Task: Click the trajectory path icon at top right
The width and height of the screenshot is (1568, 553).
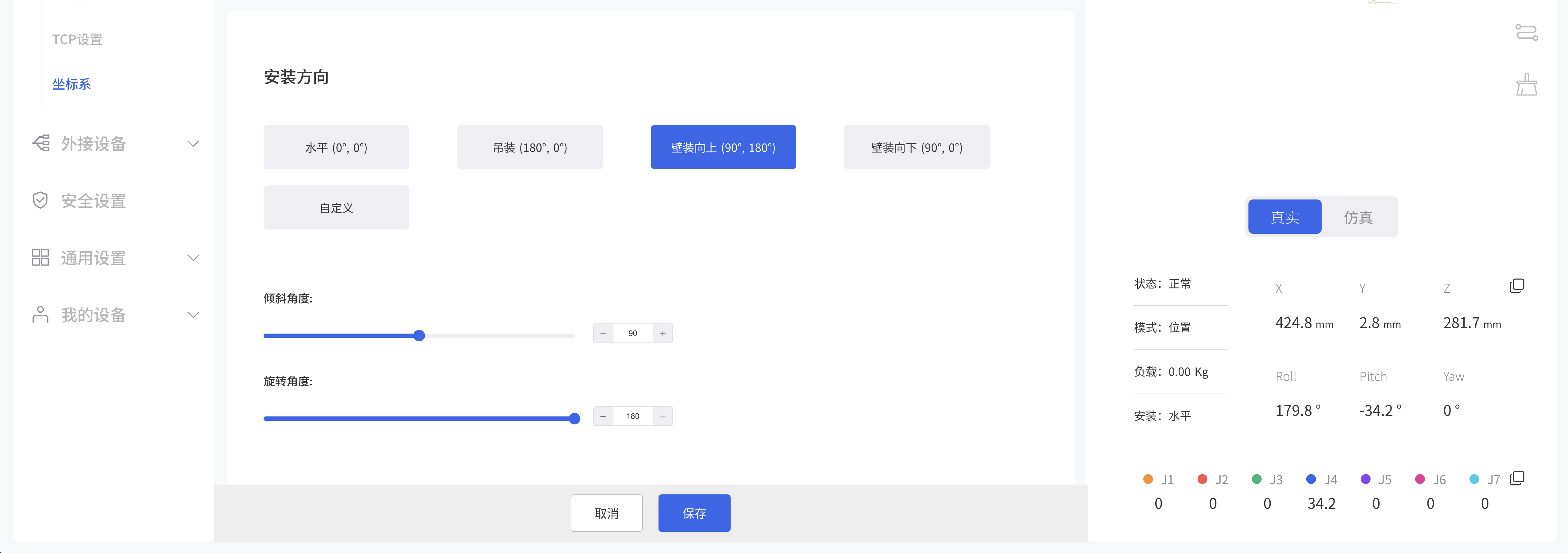Action: coord(1526,32)
